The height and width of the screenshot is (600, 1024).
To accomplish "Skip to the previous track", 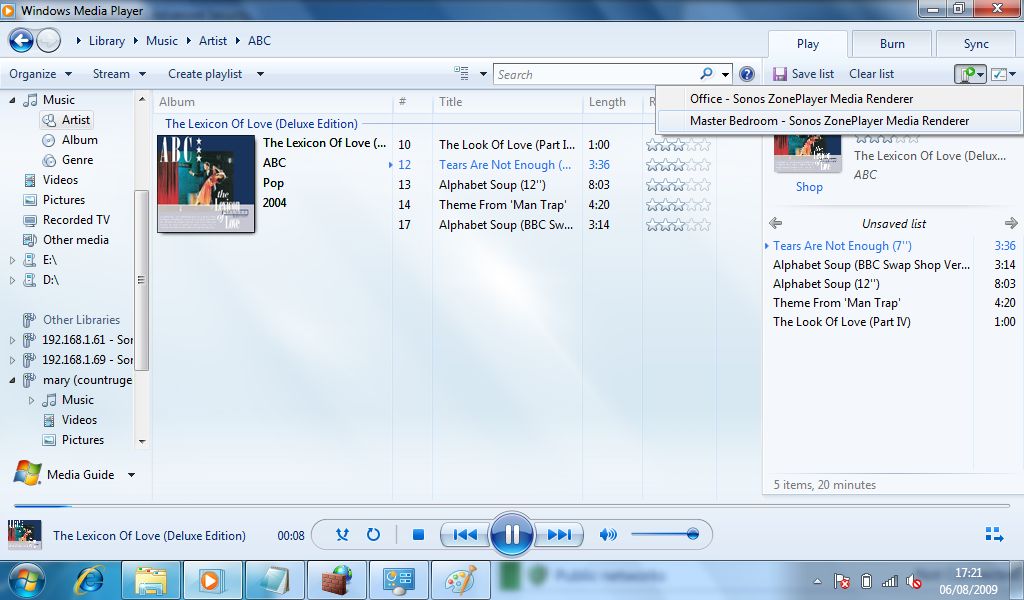I will click(465, 535).
